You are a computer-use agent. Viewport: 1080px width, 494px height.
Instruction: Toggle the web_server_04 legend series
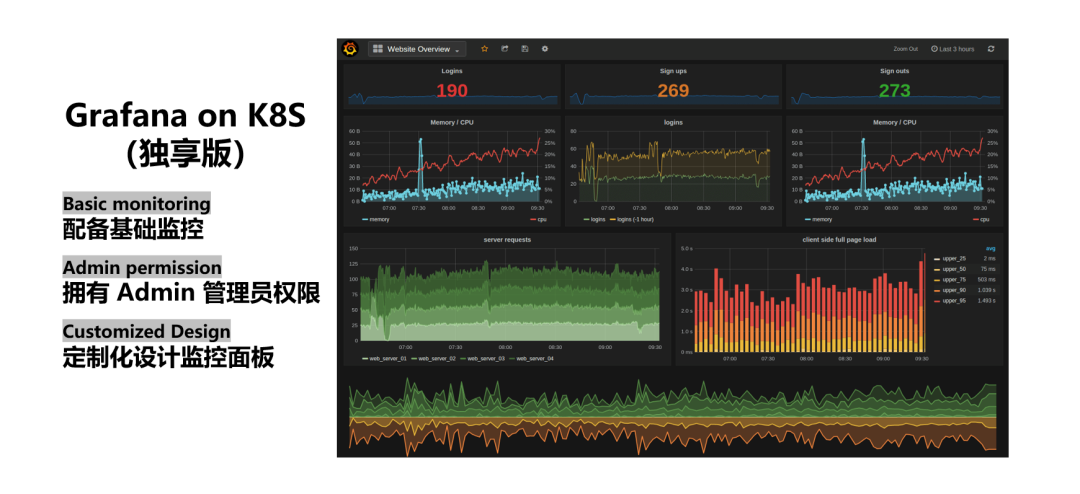tap(531, 358)
